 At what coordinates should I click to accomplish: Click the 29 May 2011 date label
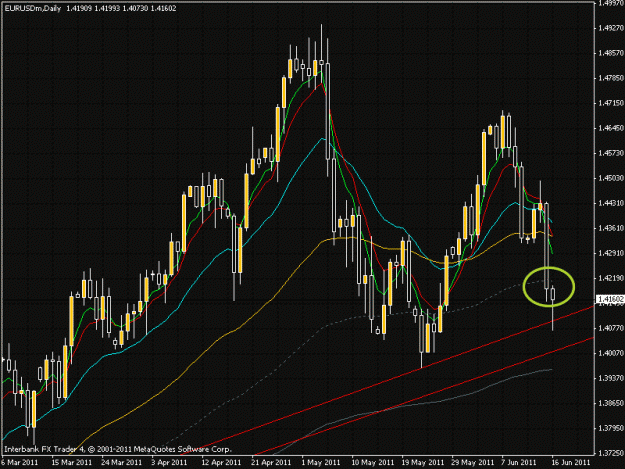point(472,463)
